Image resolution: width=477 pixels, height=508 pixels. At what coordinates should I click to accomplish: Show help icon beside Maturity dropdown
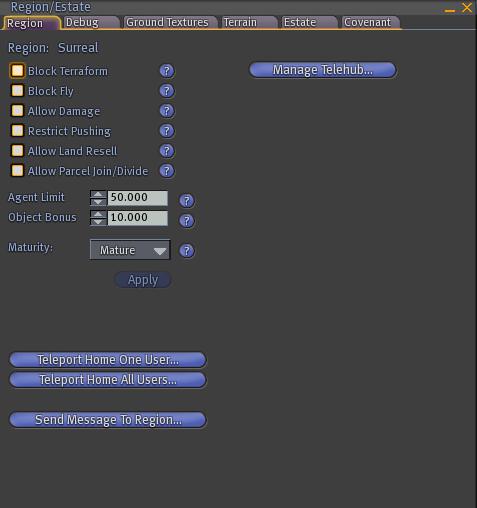click(x=187, y=251)
